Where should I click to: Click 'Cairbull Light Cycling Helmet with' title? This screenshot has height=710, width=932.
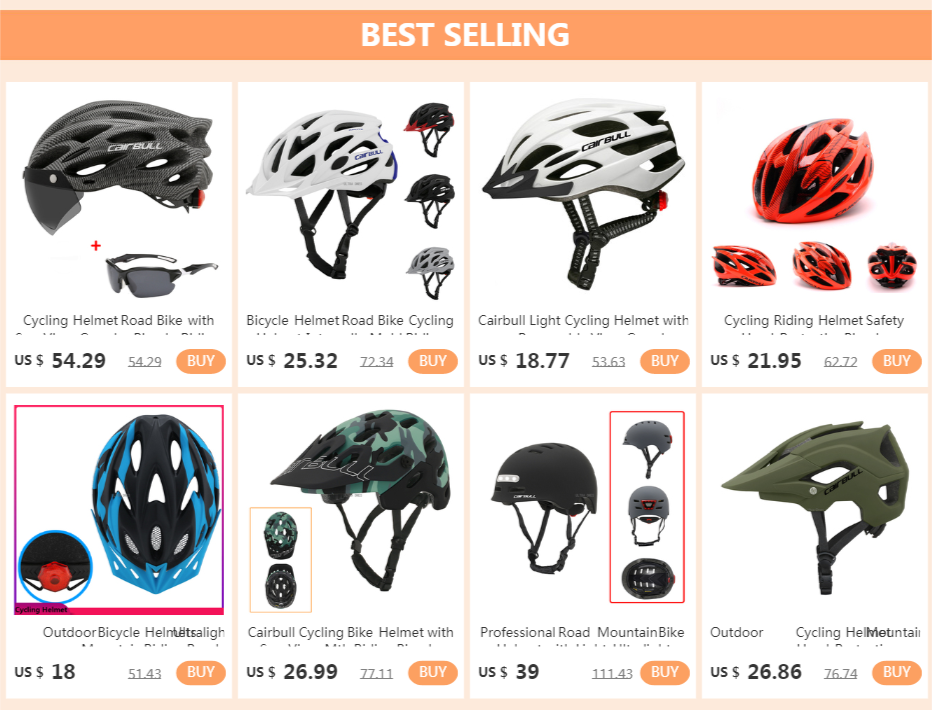(583, 321)
